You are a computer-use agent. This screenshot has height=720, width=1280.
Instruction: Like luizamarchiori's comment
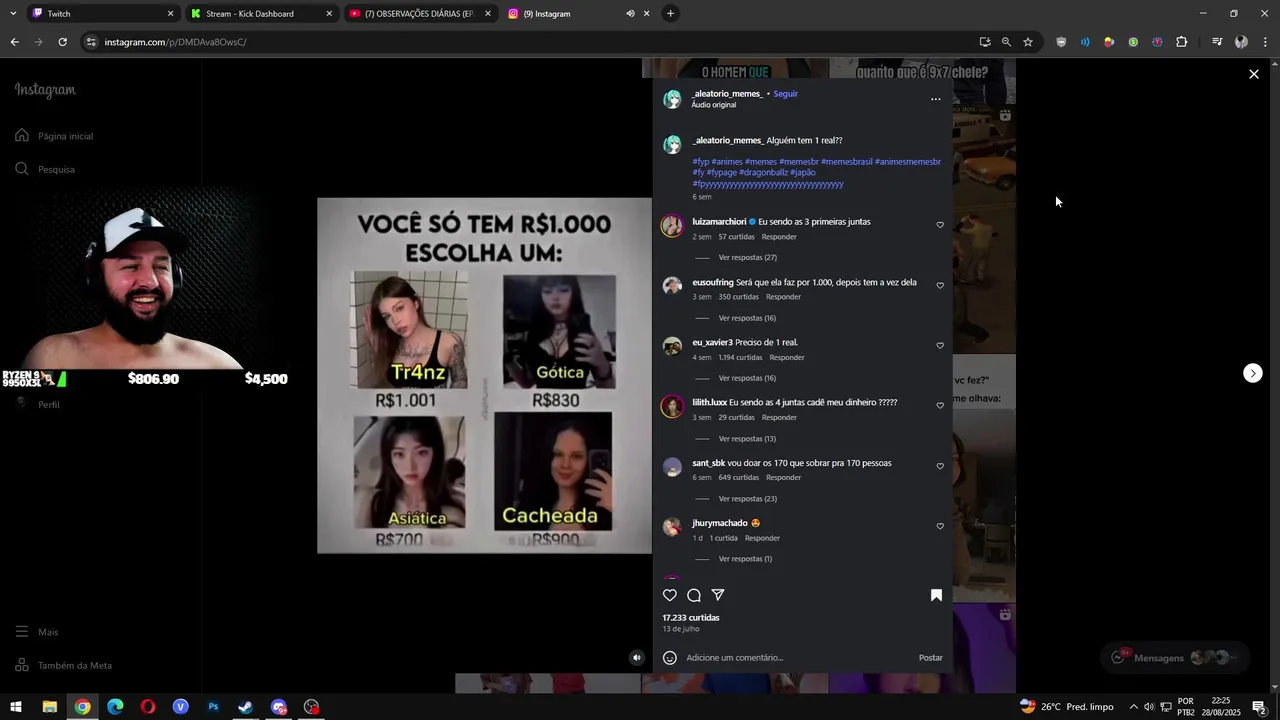pyautogui.click(x=940, y=225)
